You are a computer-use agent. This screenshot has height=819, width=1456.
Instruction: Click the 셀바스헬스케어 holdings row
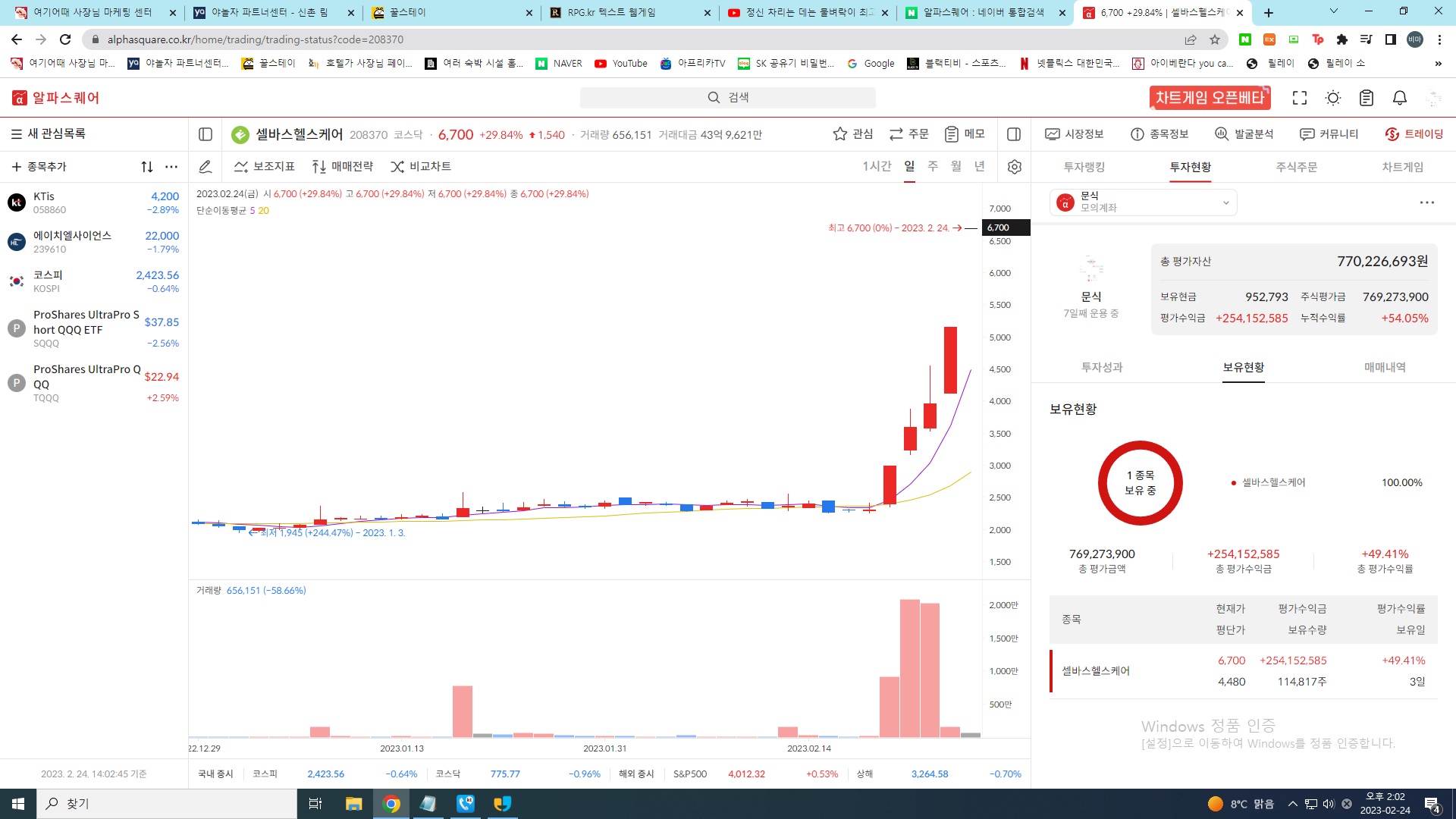(x=1244, y=671)
